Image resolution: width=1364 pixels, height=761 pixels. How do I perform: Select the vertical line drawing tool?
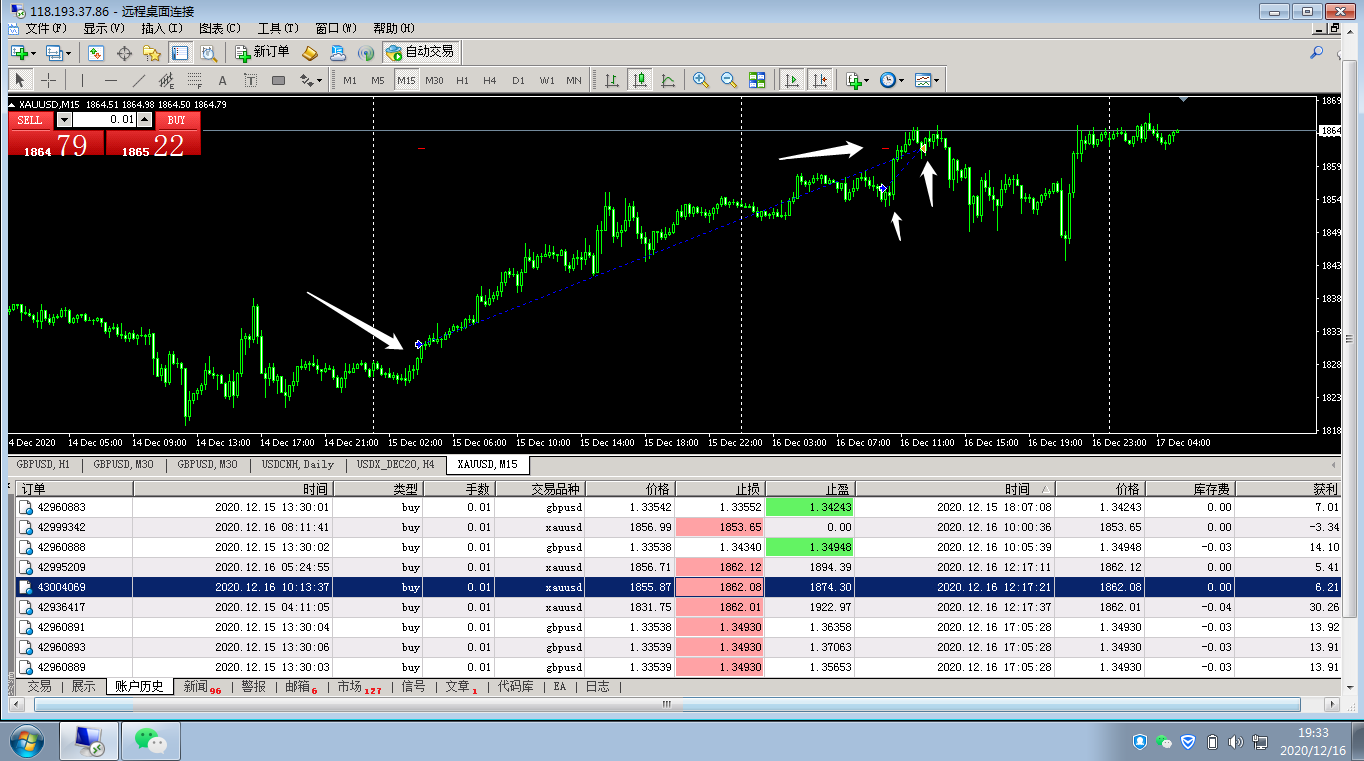pos(82,80)
